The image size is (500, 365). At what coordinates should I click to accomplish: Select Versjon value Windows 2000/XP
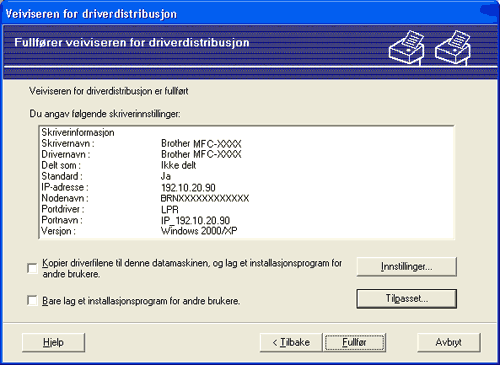pos(199,231)
